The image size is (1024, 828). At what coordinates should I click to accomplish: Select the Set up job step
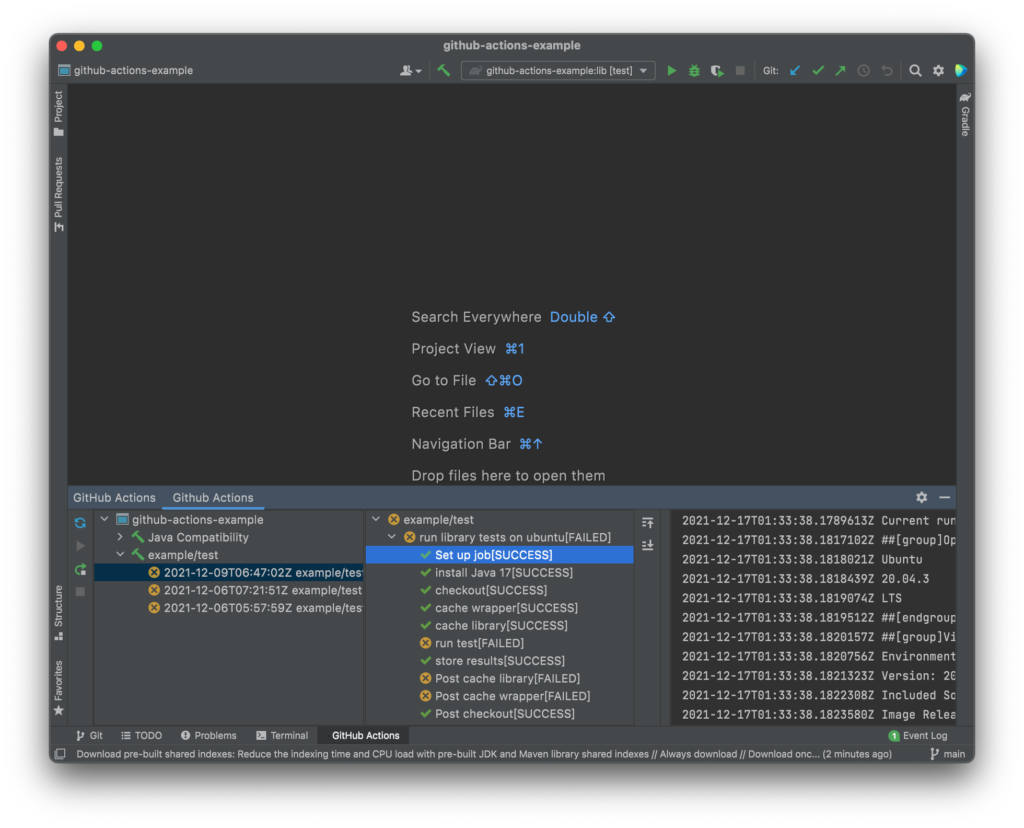[x=500, y=555]
